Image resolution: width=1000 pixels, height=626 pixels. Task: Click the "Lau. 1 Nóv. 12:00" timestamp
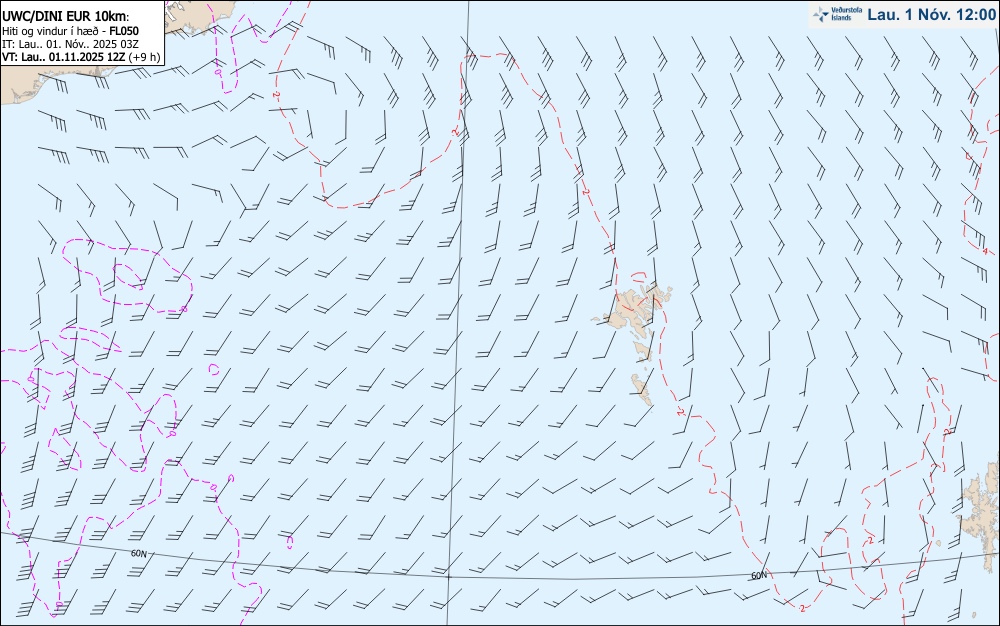[x=932, y=14]
